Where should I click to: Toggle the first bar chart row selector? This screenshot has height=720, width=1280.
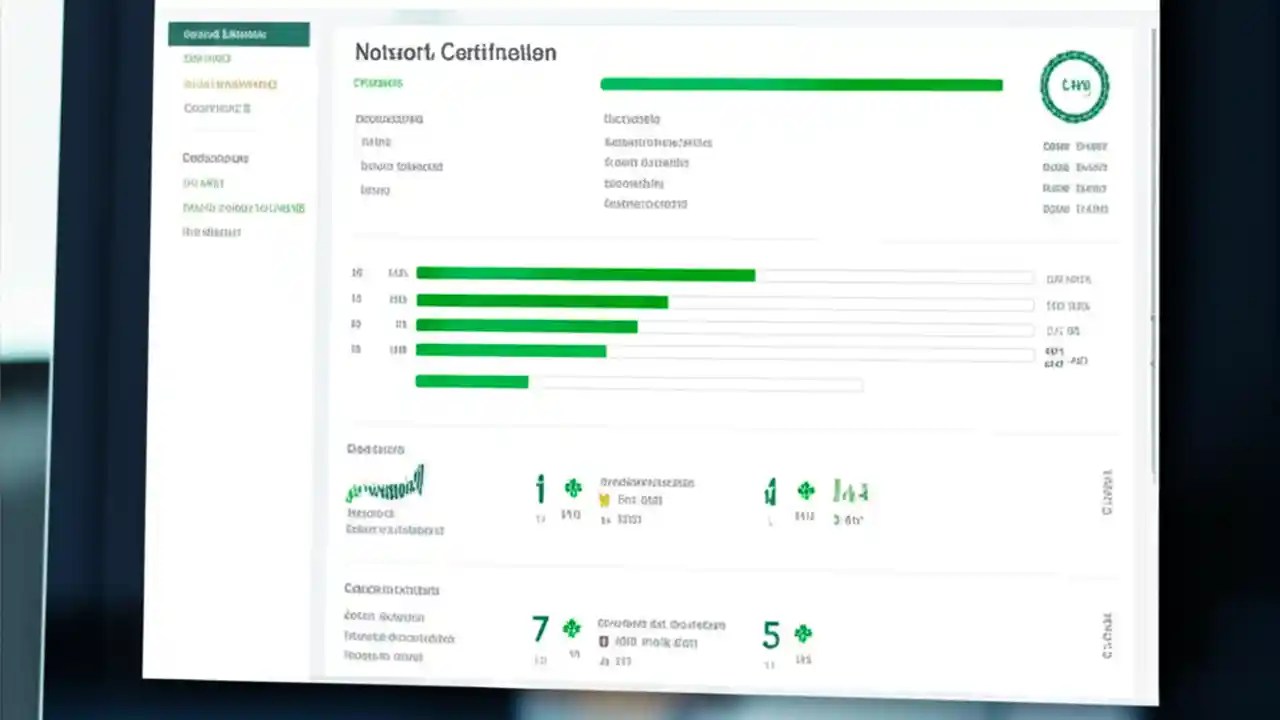point(356,272)
